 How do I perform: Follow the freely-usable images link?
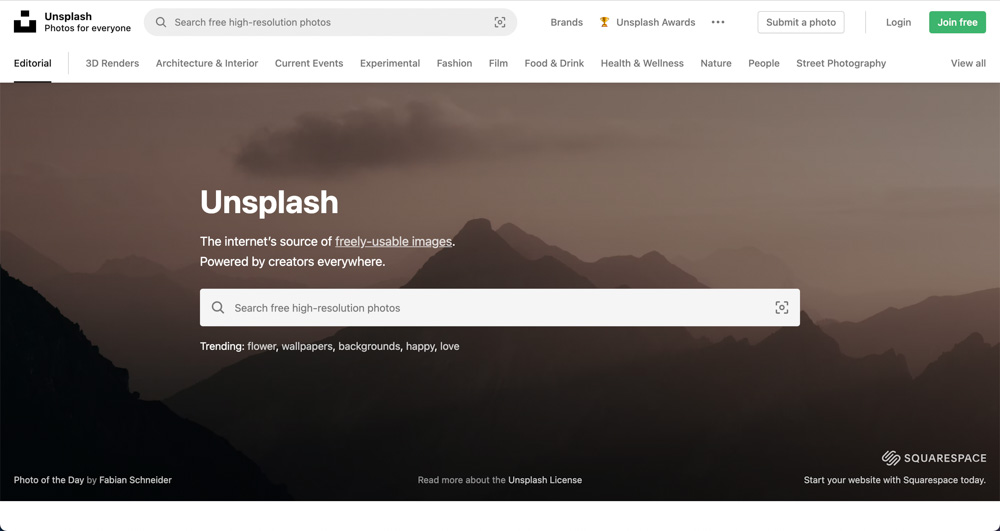point(393,242)
